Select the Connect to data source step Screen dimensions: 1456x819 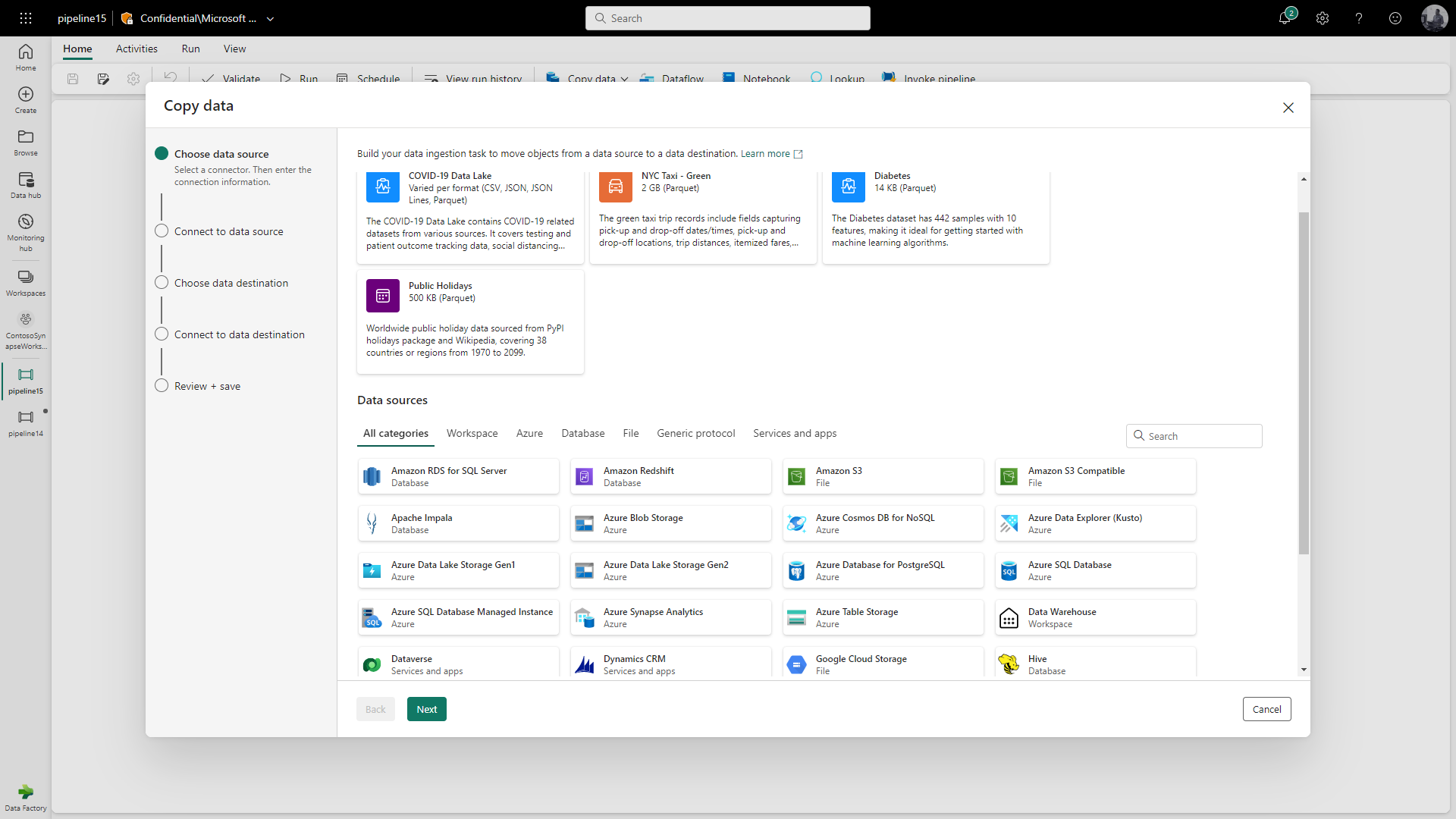(x=228, y=231)
